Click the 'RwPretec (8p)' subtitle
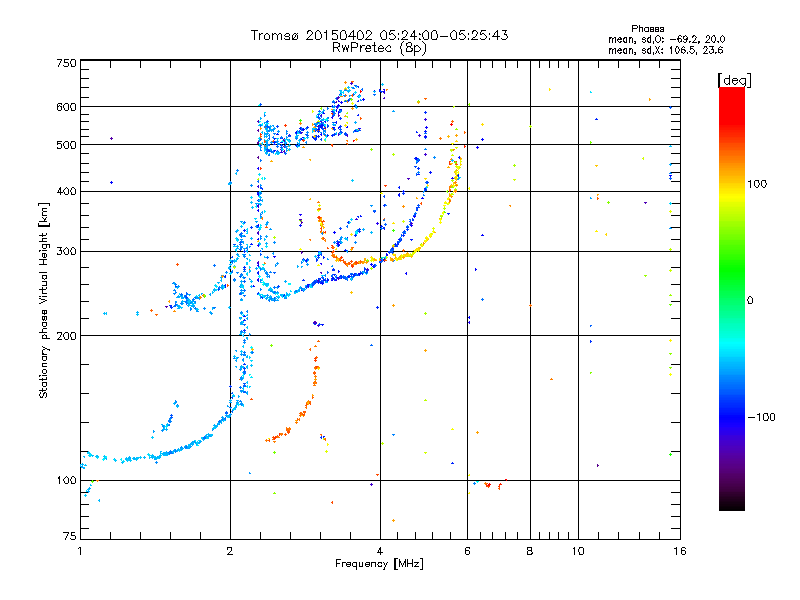 click(x=379, y=48)
